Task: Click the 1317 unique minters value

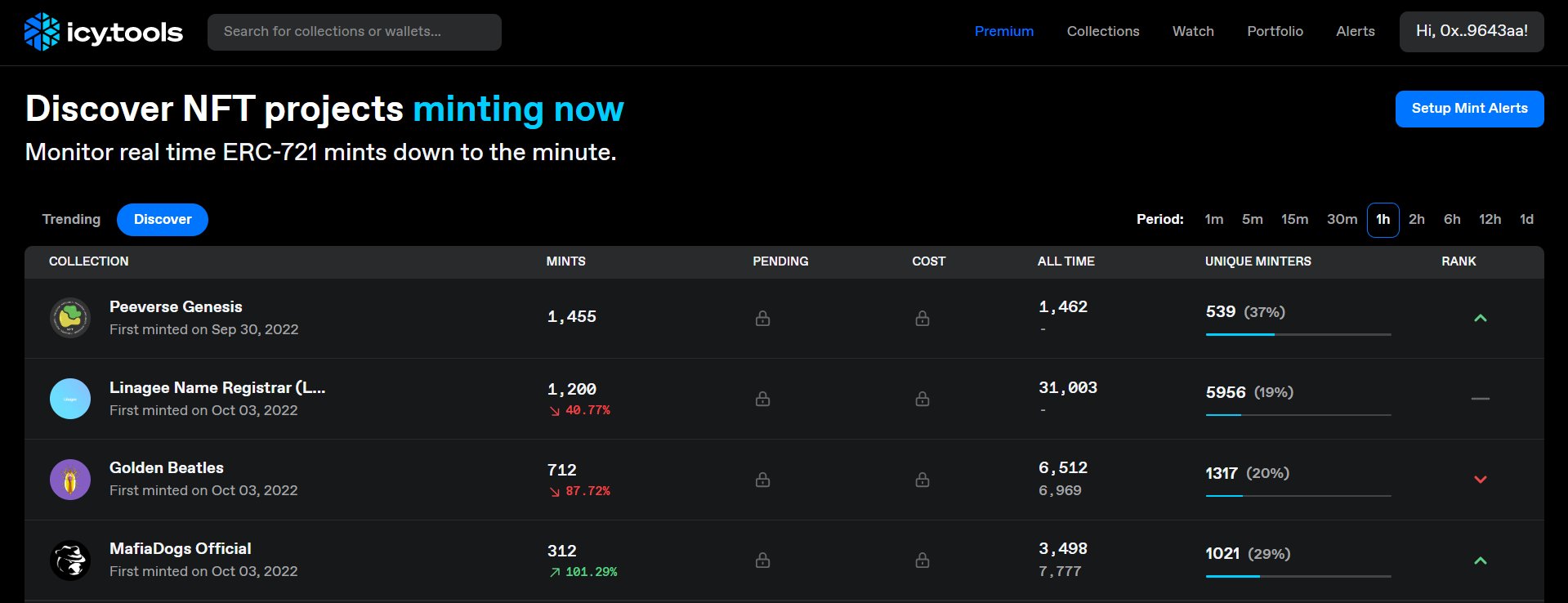Action: (x=1222, y=473)
